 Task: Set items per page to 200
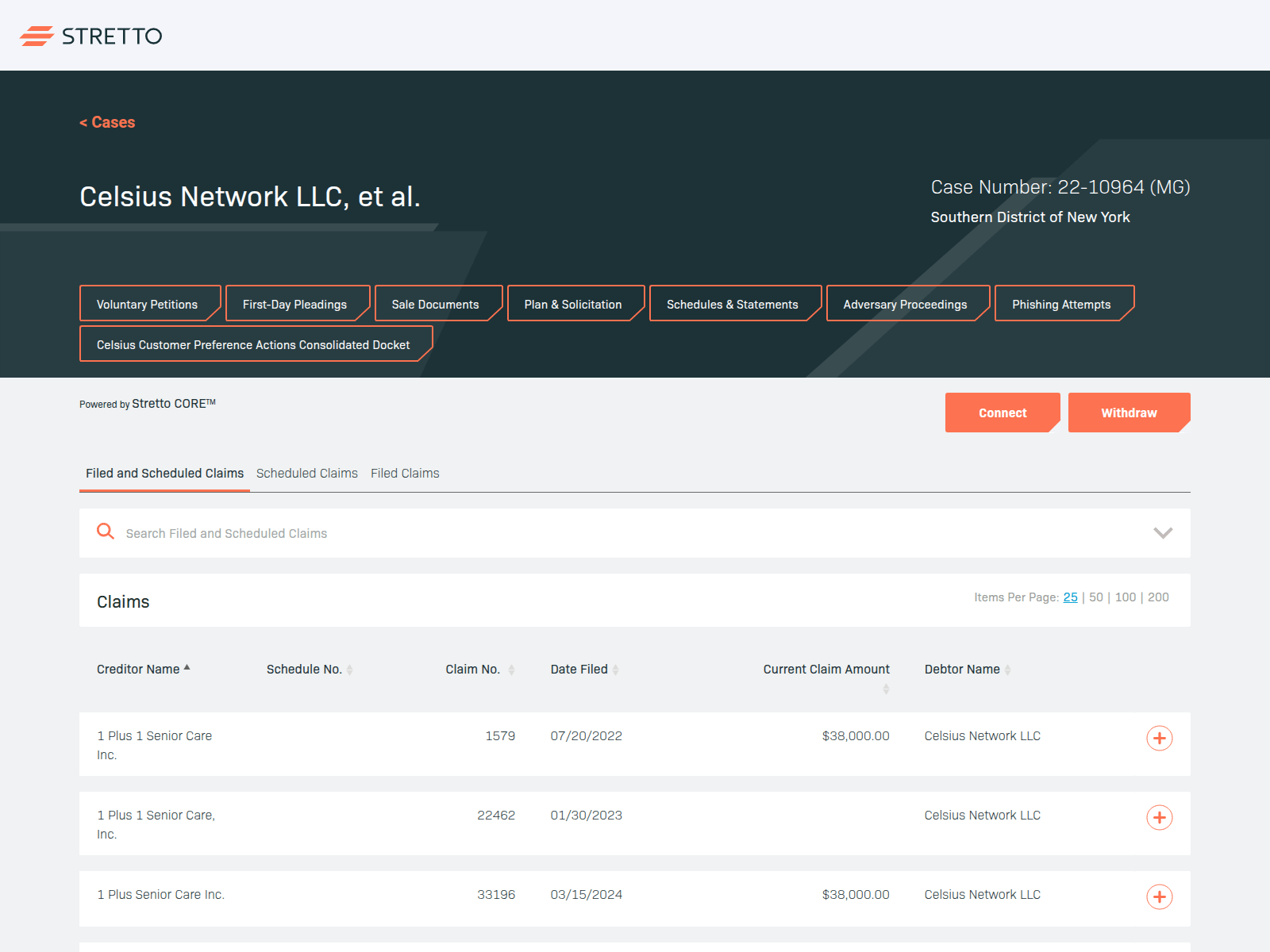pos(1158,597)
